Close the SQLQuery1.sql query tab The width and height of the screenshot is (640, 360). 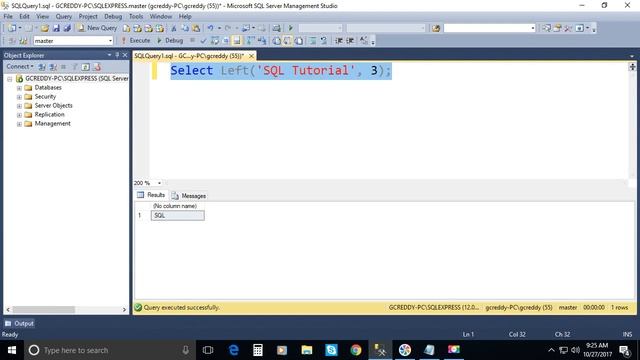click(251, 56)
